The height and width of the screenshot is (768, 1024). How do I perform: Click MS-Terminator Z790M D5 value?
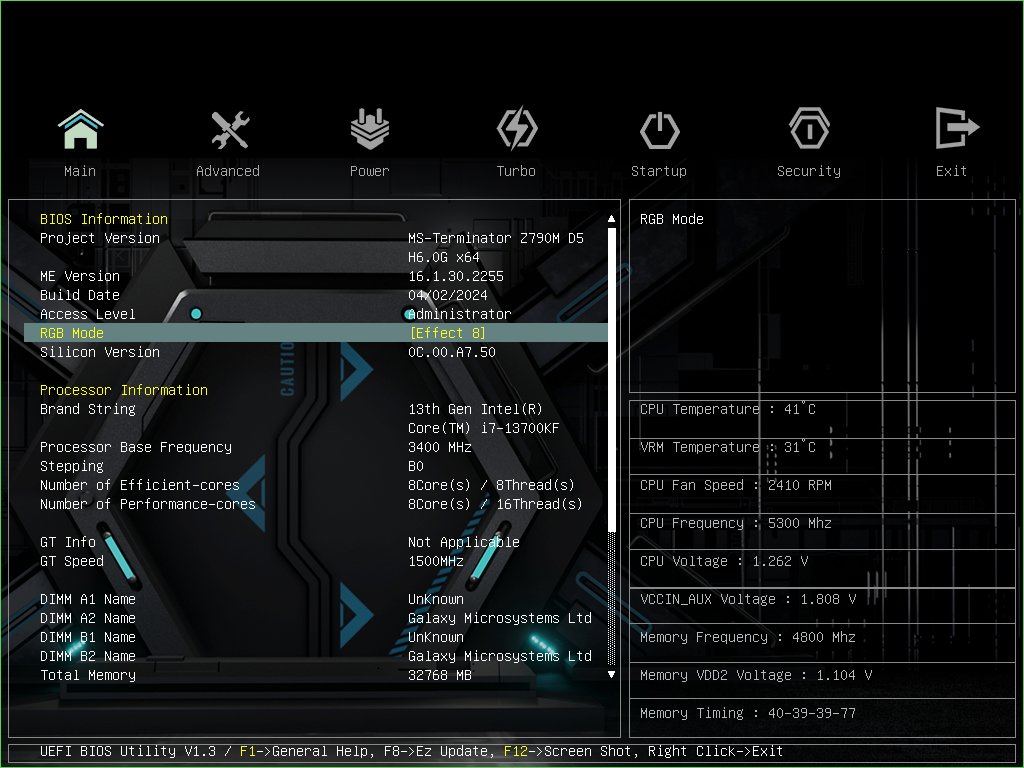(496, 238)
